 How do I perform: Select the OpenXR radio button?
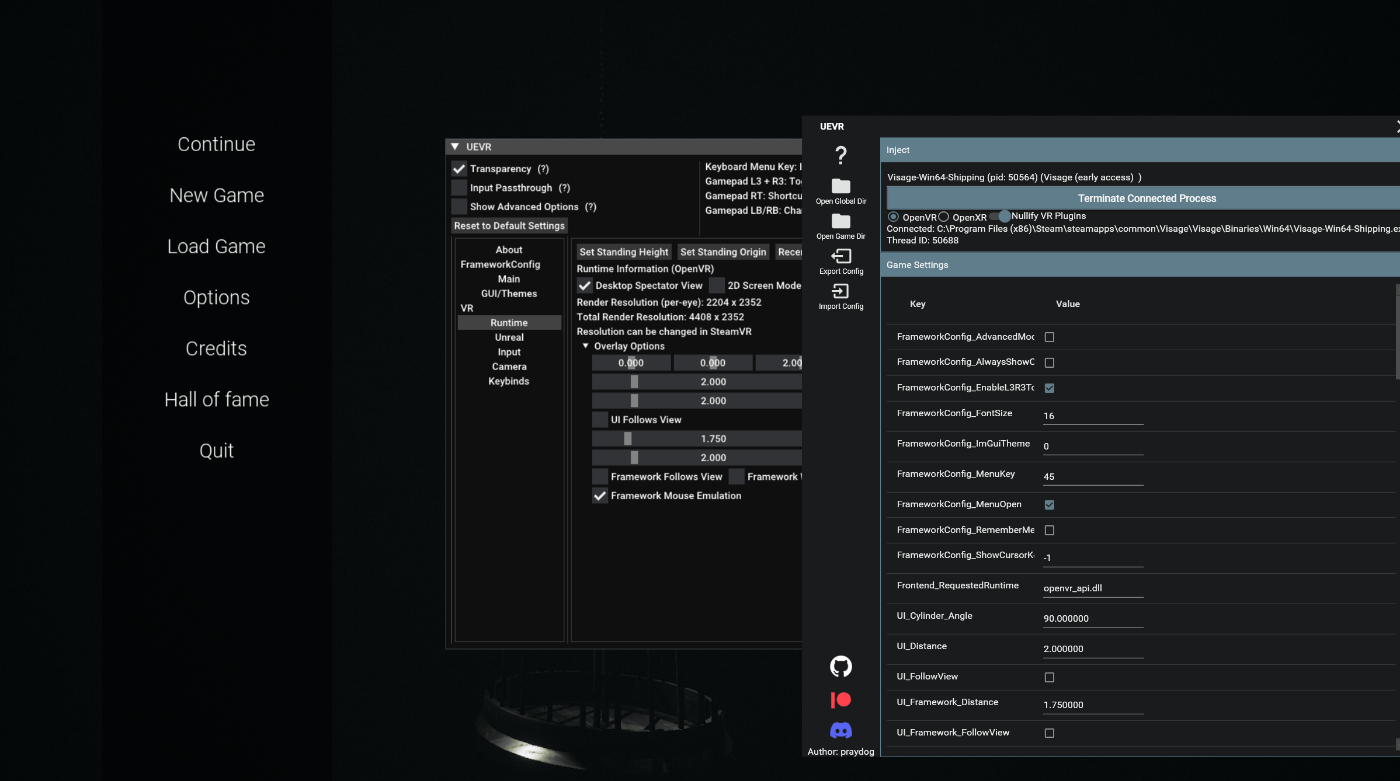click(x=944, y=217)
